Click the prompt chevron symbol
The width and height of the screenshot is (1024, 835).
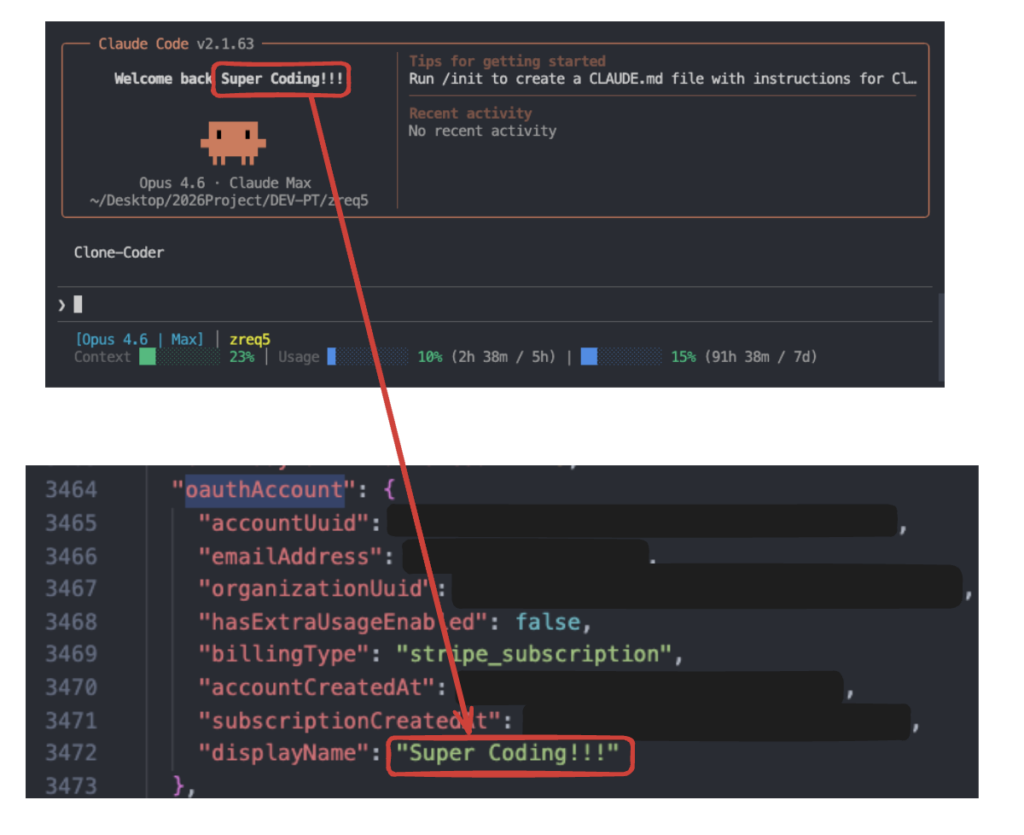pyautogui.click(x=62, y=304)
